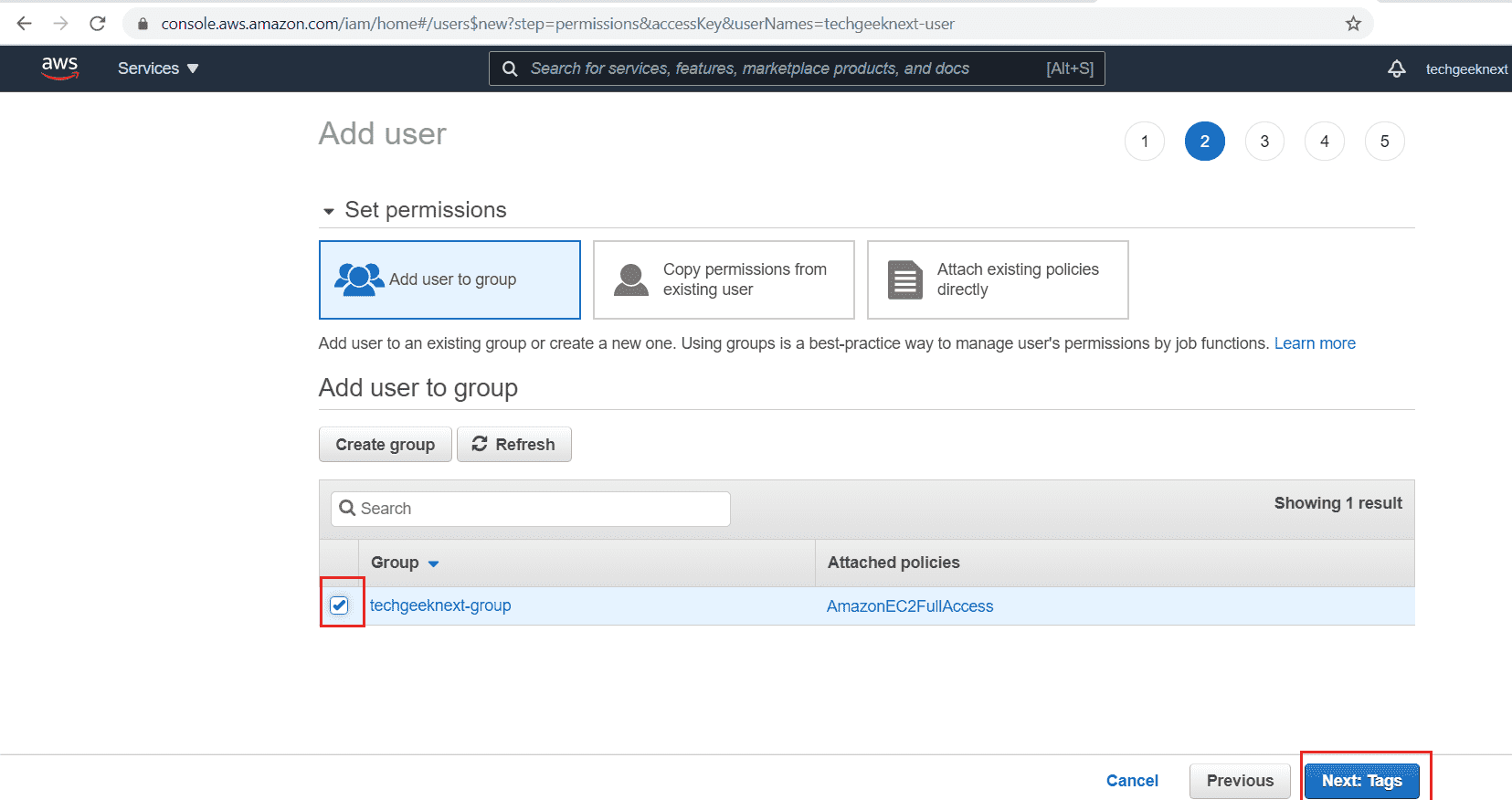
Task: Click the Next: Tags button
Action: coord(1361,781)
